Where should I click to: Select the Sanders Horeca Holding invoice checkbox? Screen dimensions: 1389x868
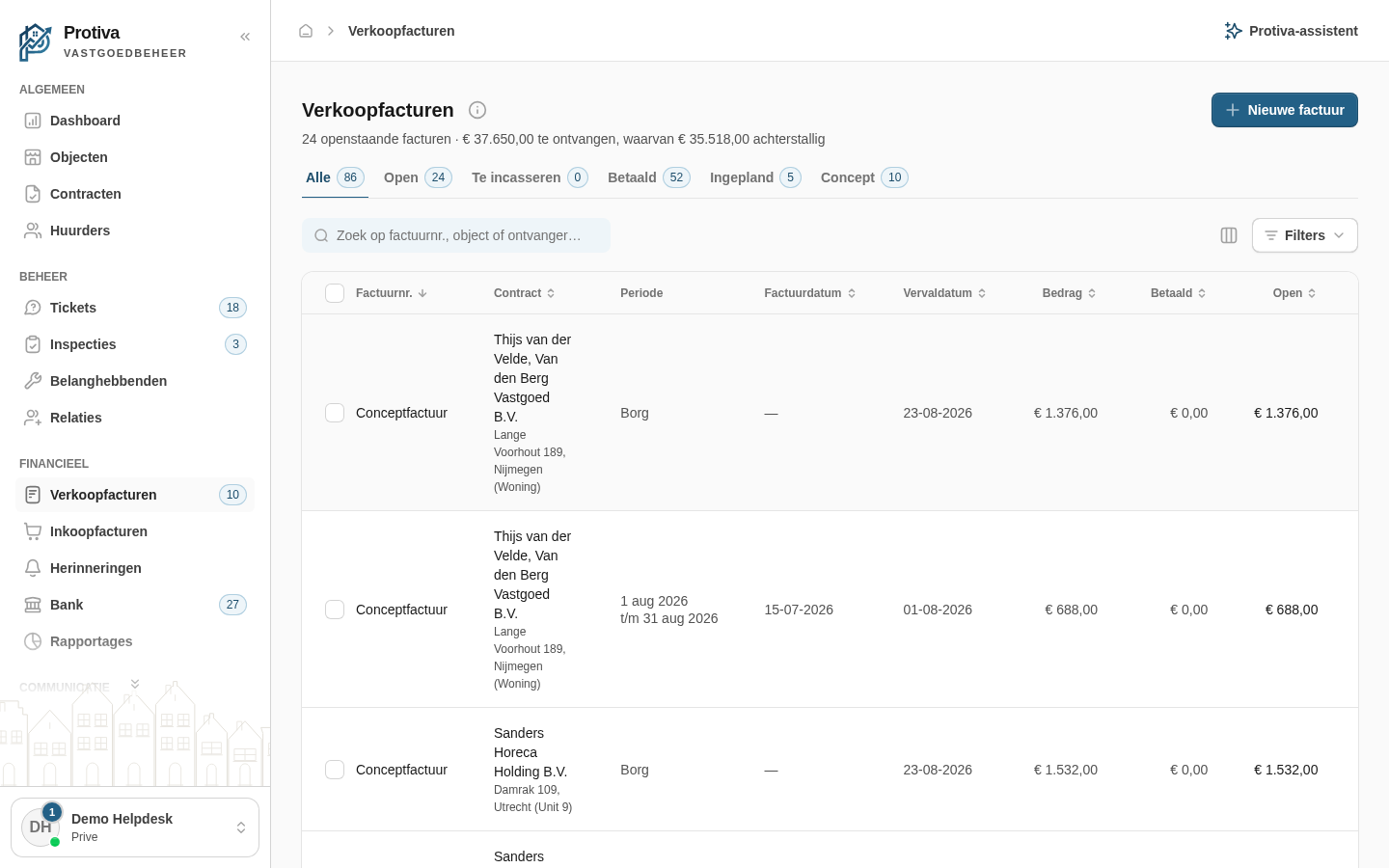tap(335, 770)
